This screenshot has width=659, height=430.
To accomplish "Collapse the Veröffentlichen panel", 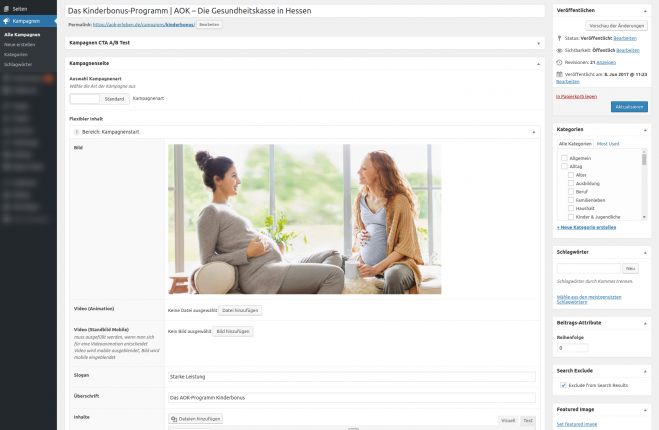I will pos(643,9).
